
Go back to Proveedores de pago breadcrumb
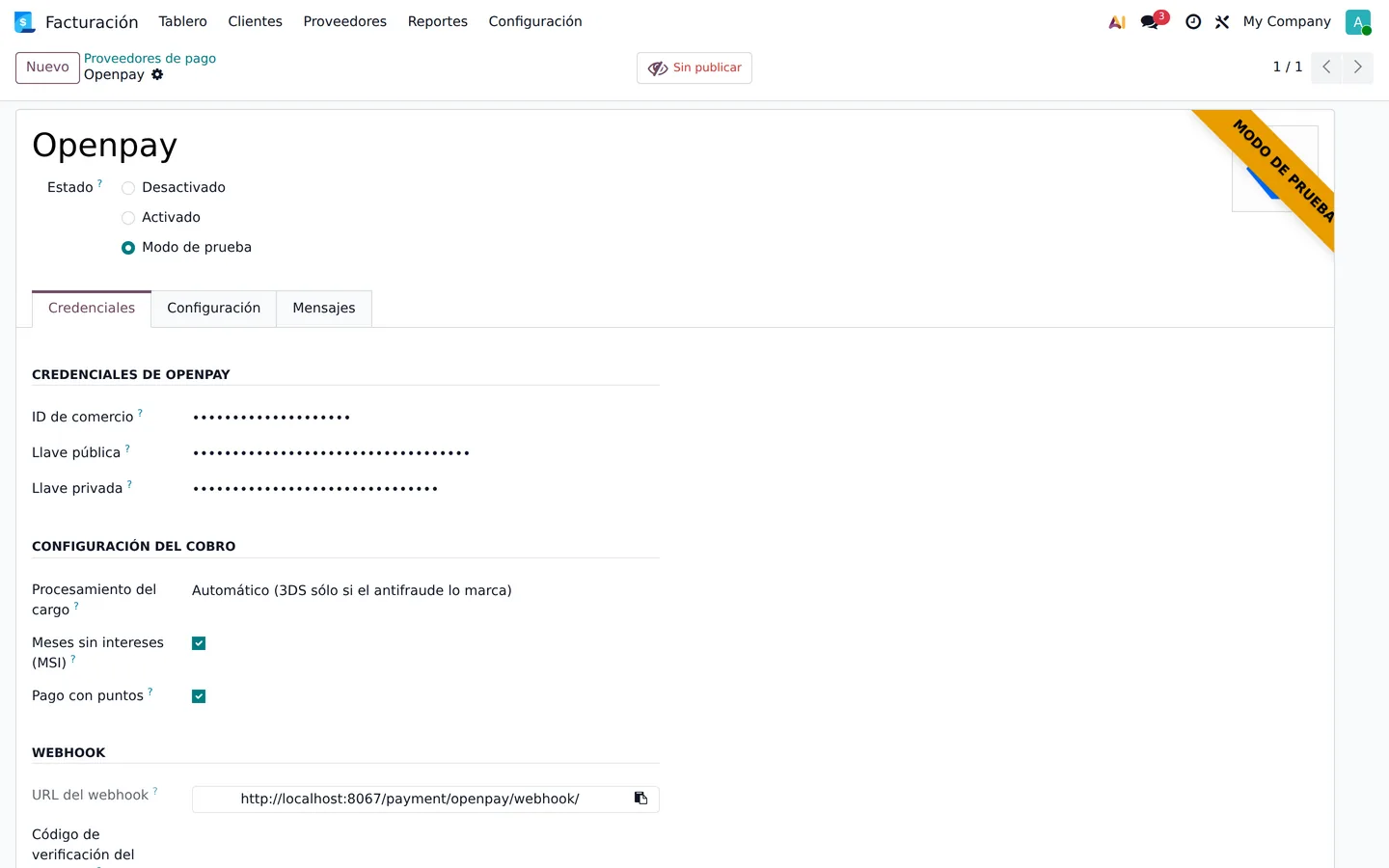150,58
